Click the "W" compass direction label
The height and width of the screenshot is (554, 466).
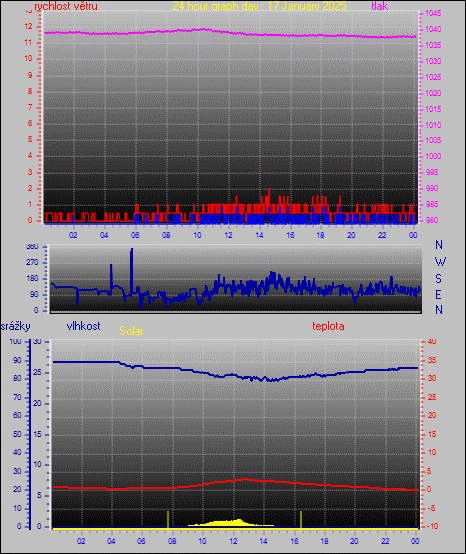[440, 262]
